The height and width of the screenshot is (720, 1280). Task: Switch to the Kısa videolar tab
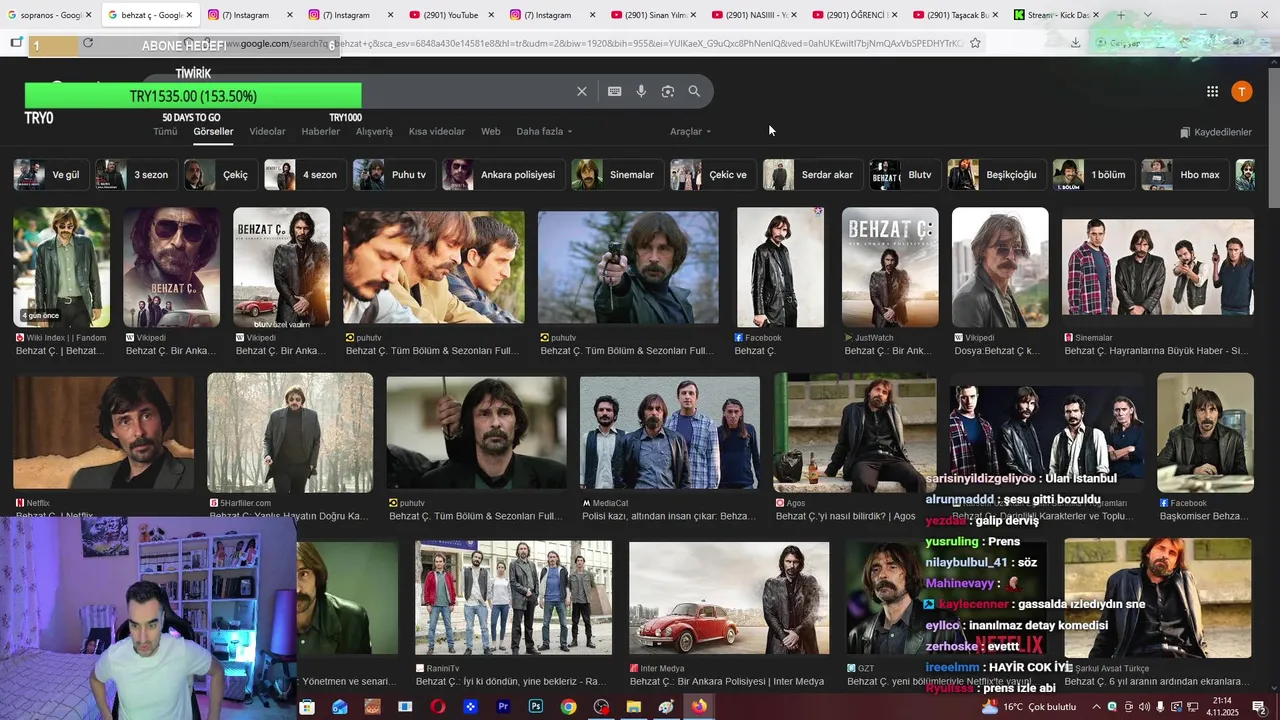coord(437,131)
